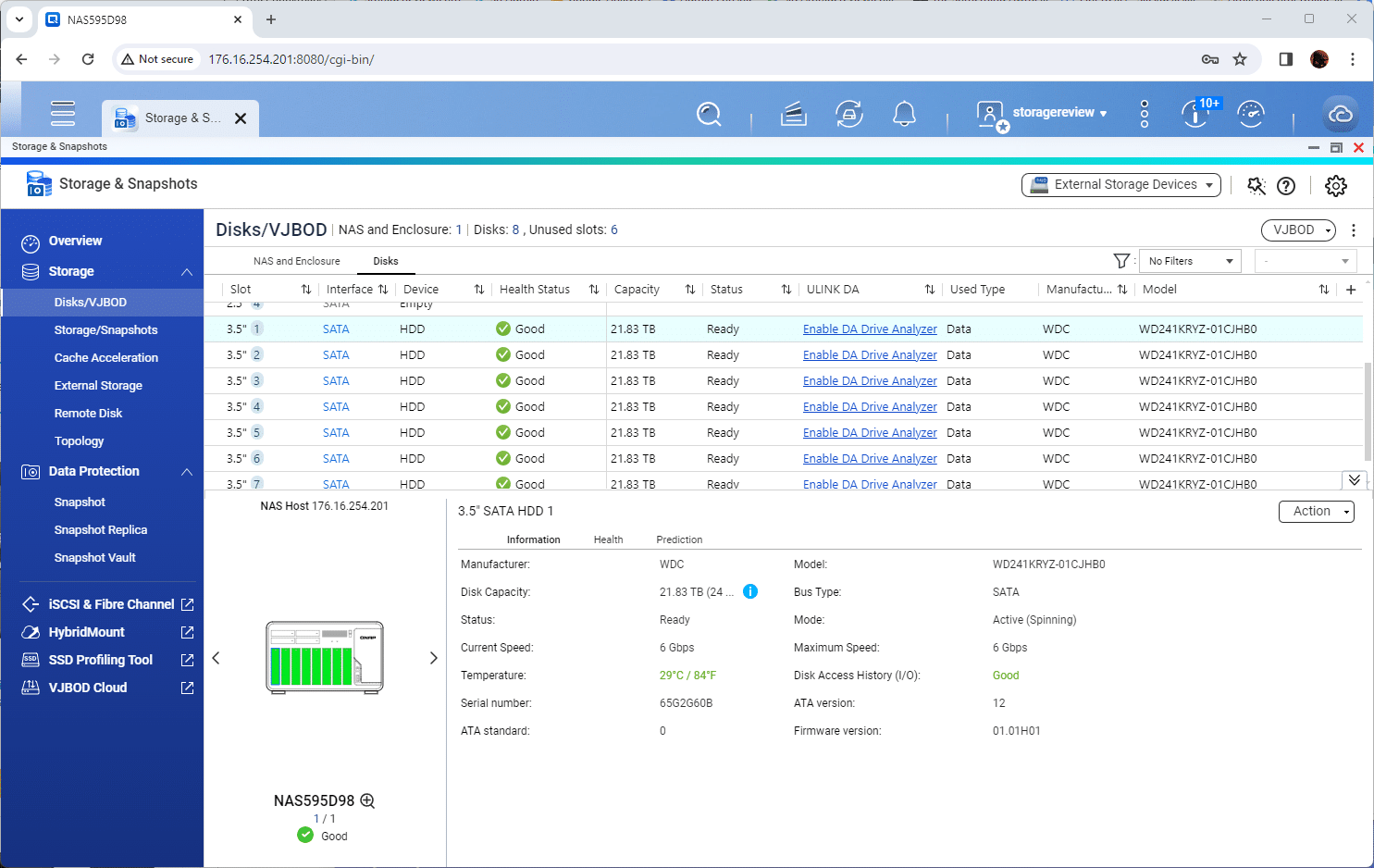Expand the disk list with double-chevron
Image resolution: width=1374 pixels, height=868 pixels.
[1355, 479]
